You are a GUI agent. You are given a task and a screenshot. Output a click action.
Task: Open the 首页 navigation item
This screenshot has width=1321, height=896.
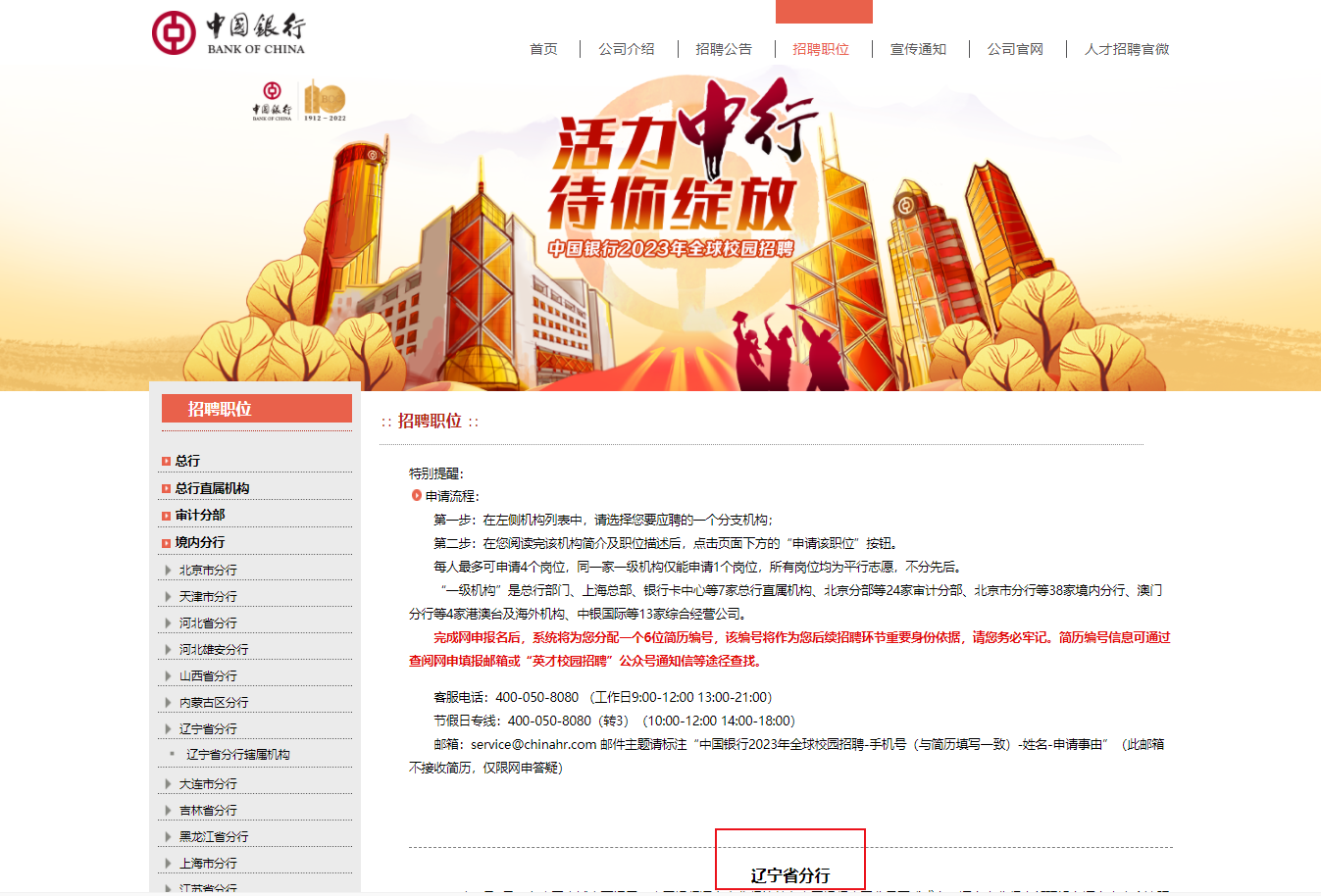coord(543,49)
